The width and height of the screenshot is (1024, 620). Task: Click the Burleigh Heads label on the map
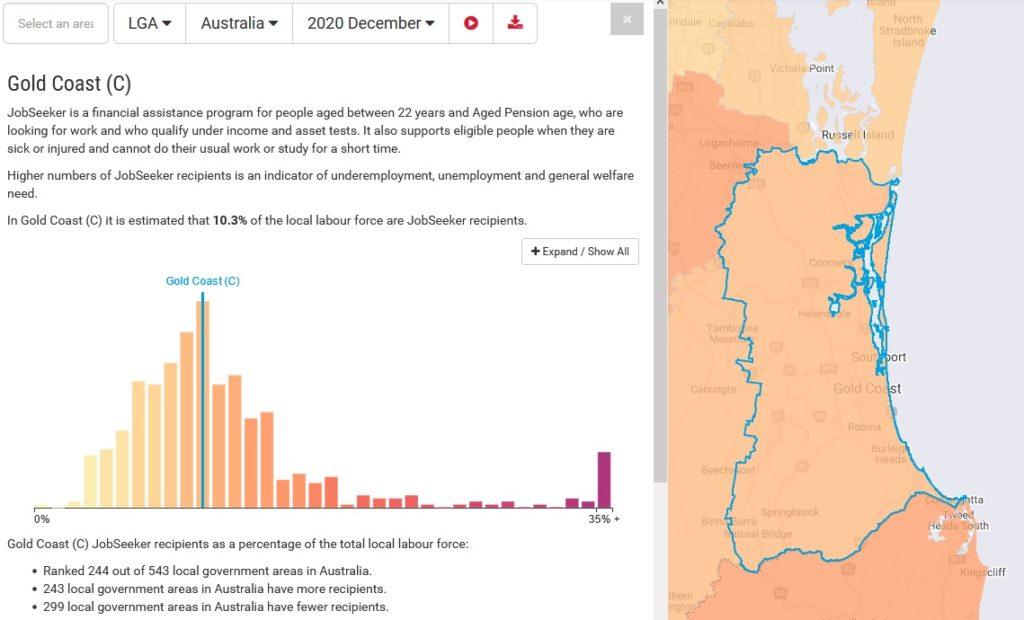pos(890,453)
